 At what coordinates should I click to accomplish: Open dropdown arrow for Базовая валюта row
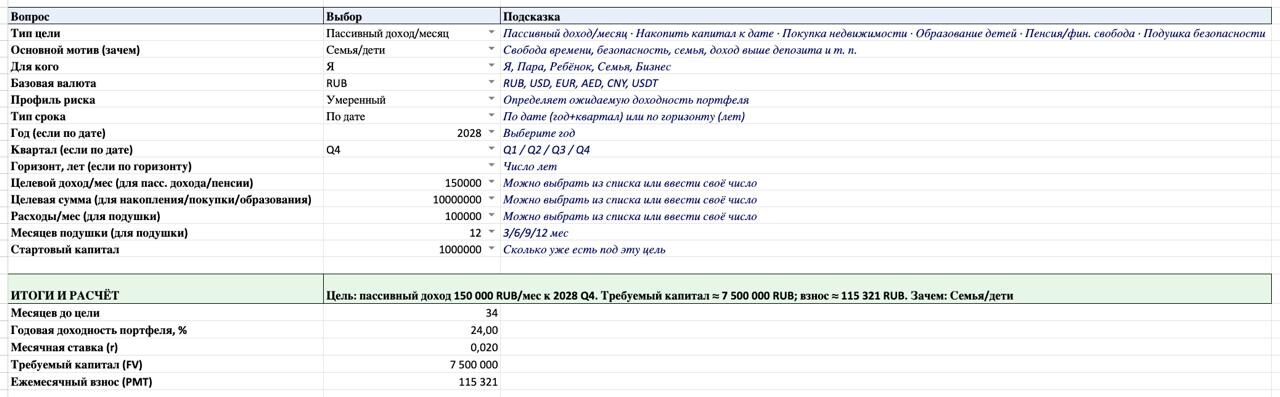click(x=491, y=83)
